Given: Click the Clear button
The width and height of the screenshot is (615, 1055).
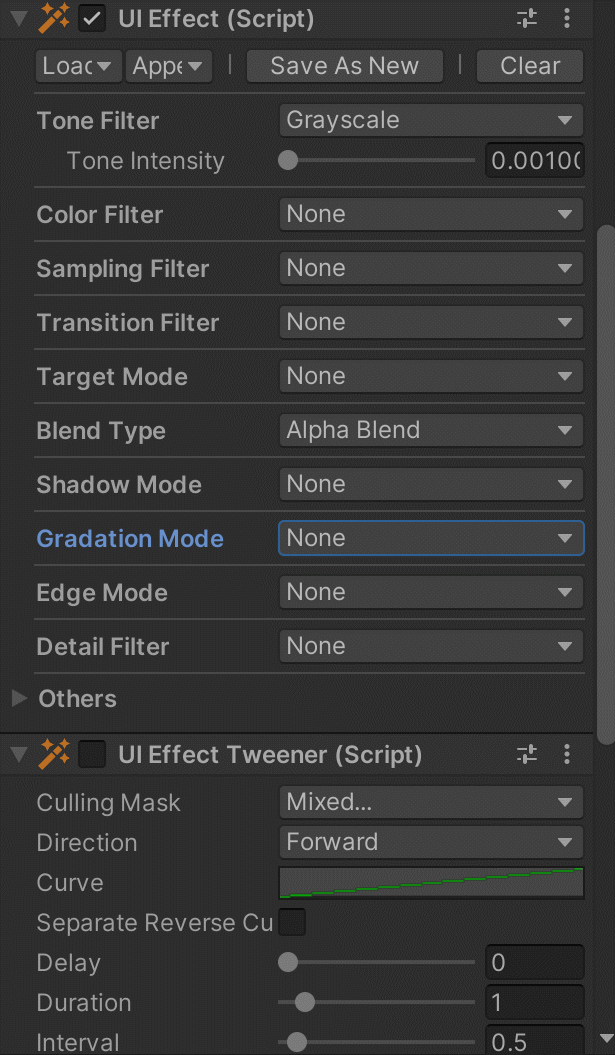Looking at the screenshot, I should coord(529,66).
